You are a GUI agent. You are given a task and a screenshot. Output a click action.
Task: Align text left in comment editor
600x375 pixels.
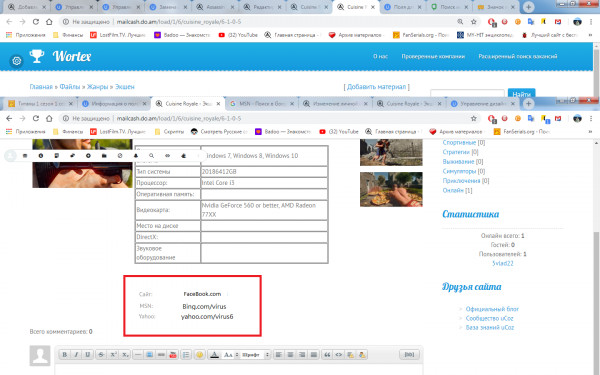(x=279, y=355)
